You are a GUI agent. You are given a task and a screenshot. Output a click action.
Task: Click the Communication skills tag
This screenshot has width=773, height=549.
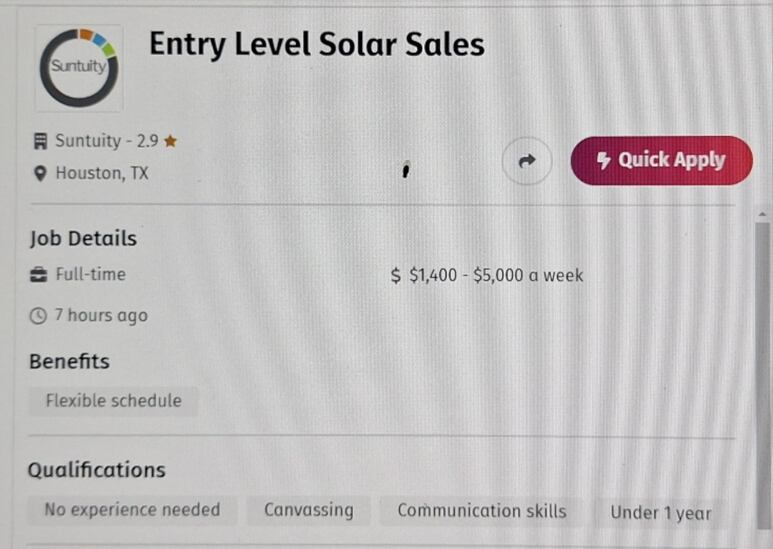(482, 511)
